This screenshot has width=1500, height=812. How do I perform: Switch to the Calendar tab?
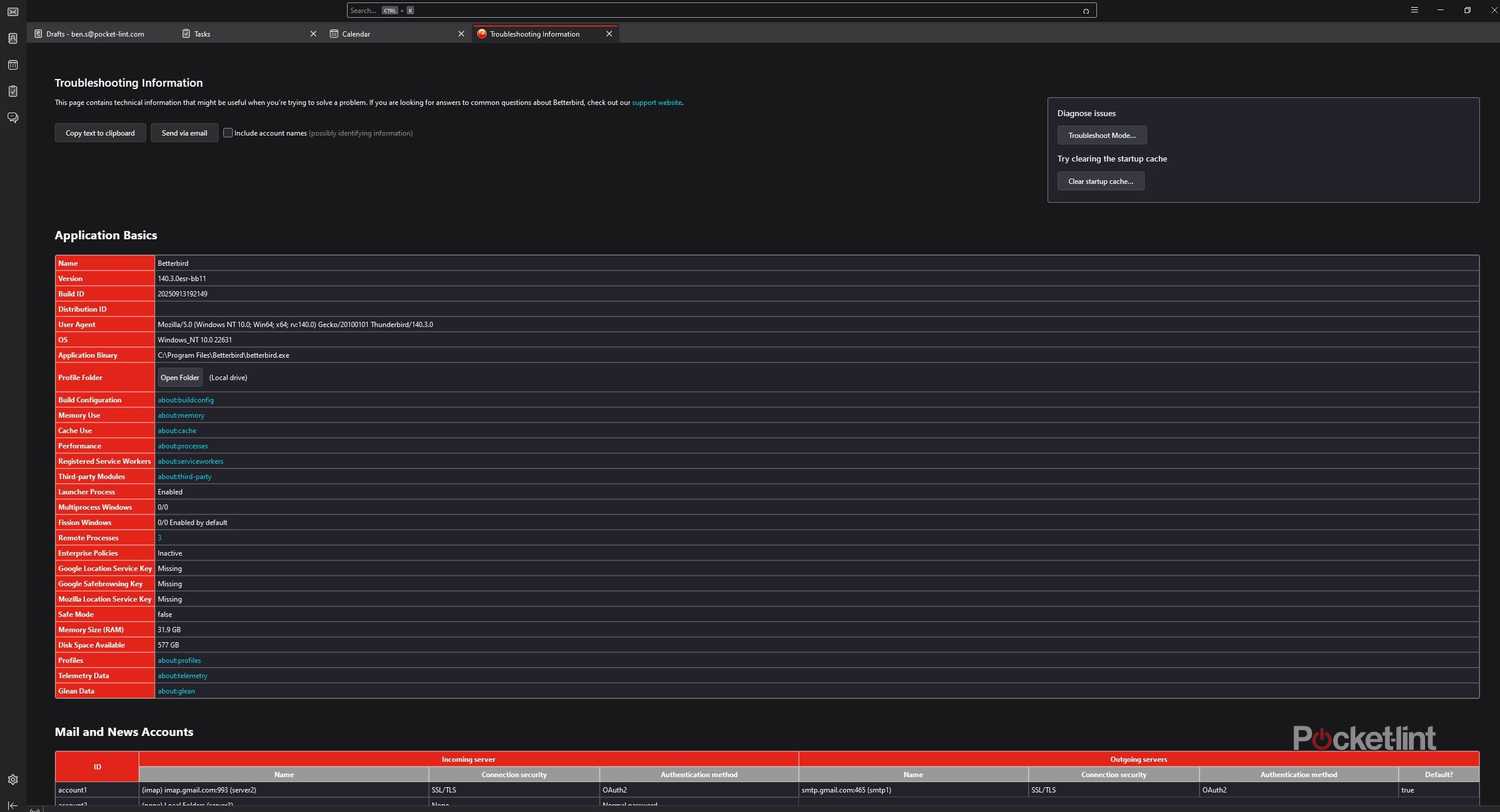[356, 33]
